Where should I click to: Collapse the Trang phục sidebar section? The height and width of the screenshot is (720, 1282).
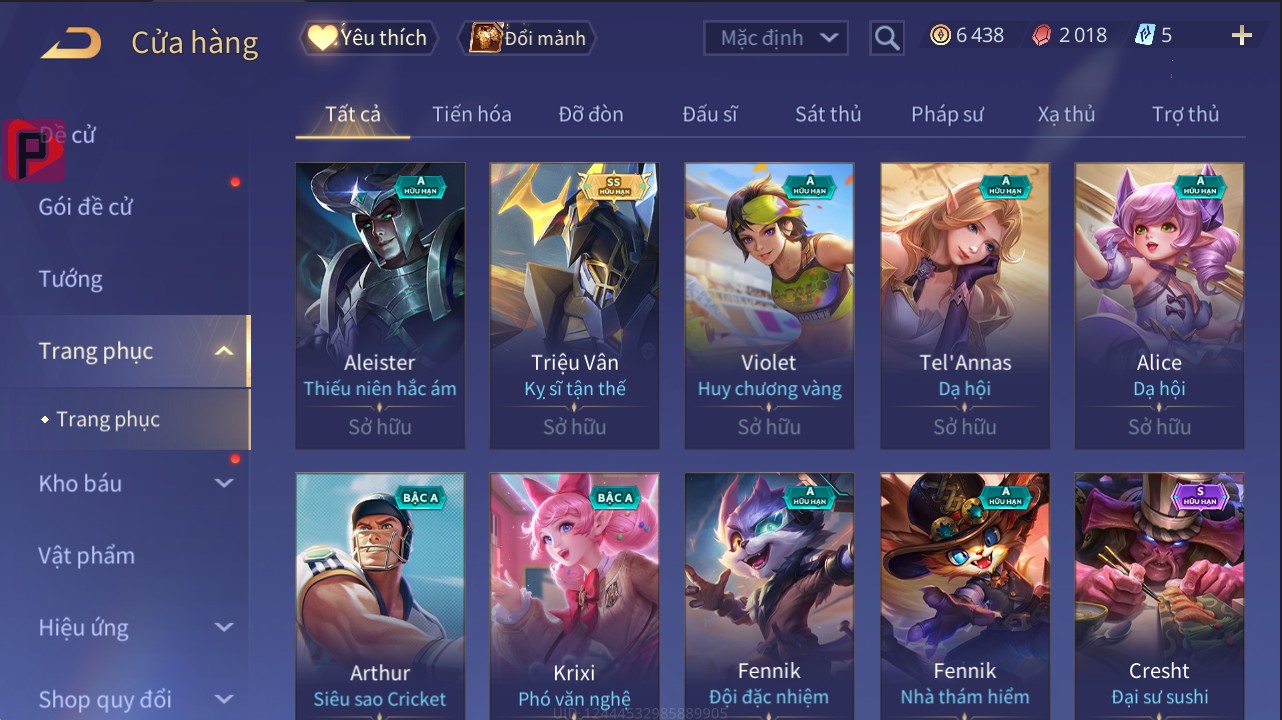(224, 351)
